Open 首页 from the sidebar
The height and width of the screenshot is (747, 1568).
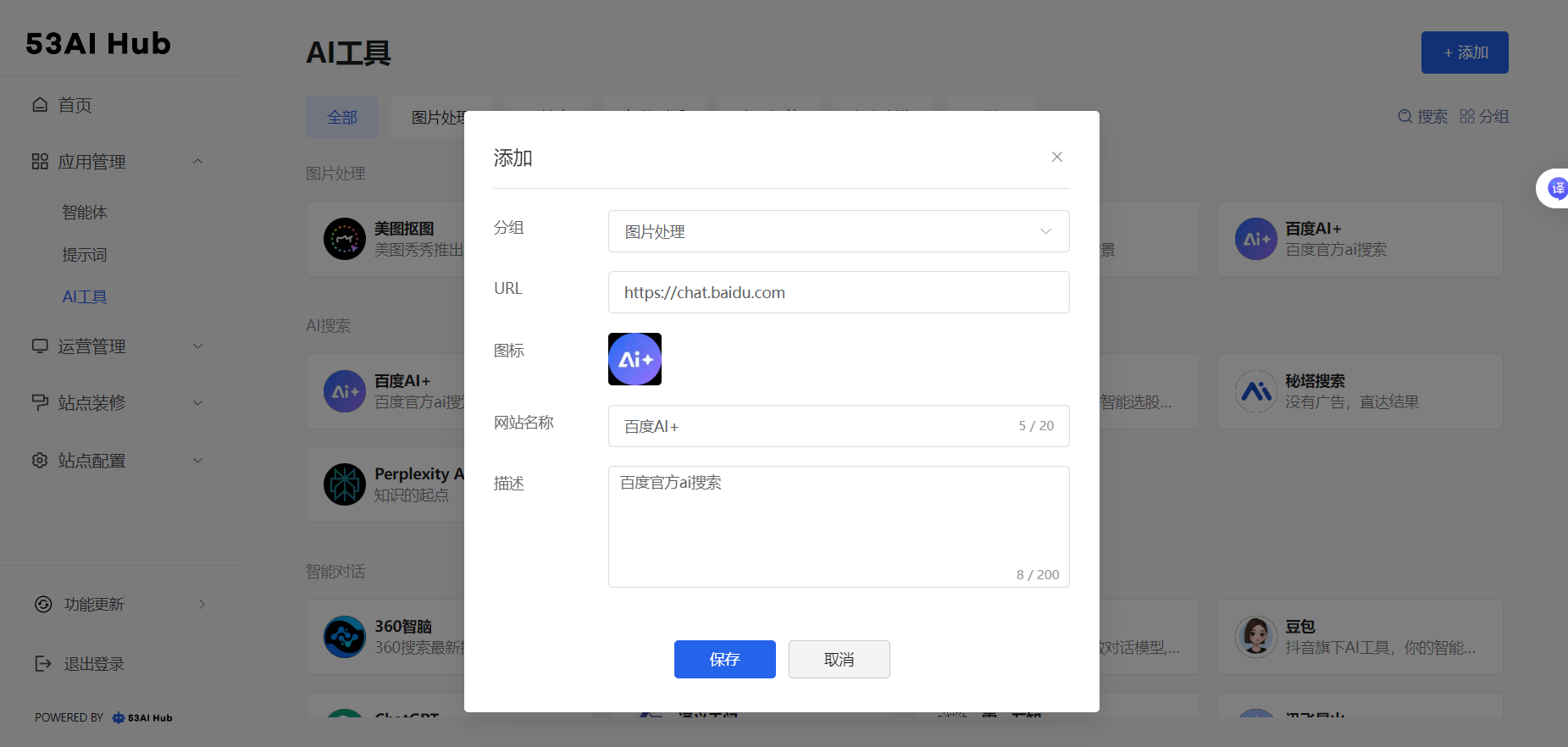[75, 105]
